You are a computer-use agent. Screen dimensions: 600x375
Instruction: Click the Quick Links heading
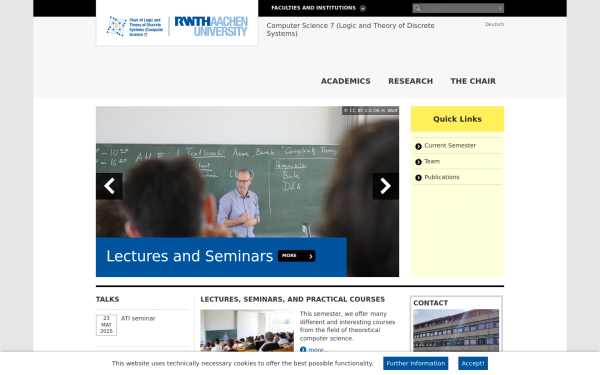[x=457, y=119]
